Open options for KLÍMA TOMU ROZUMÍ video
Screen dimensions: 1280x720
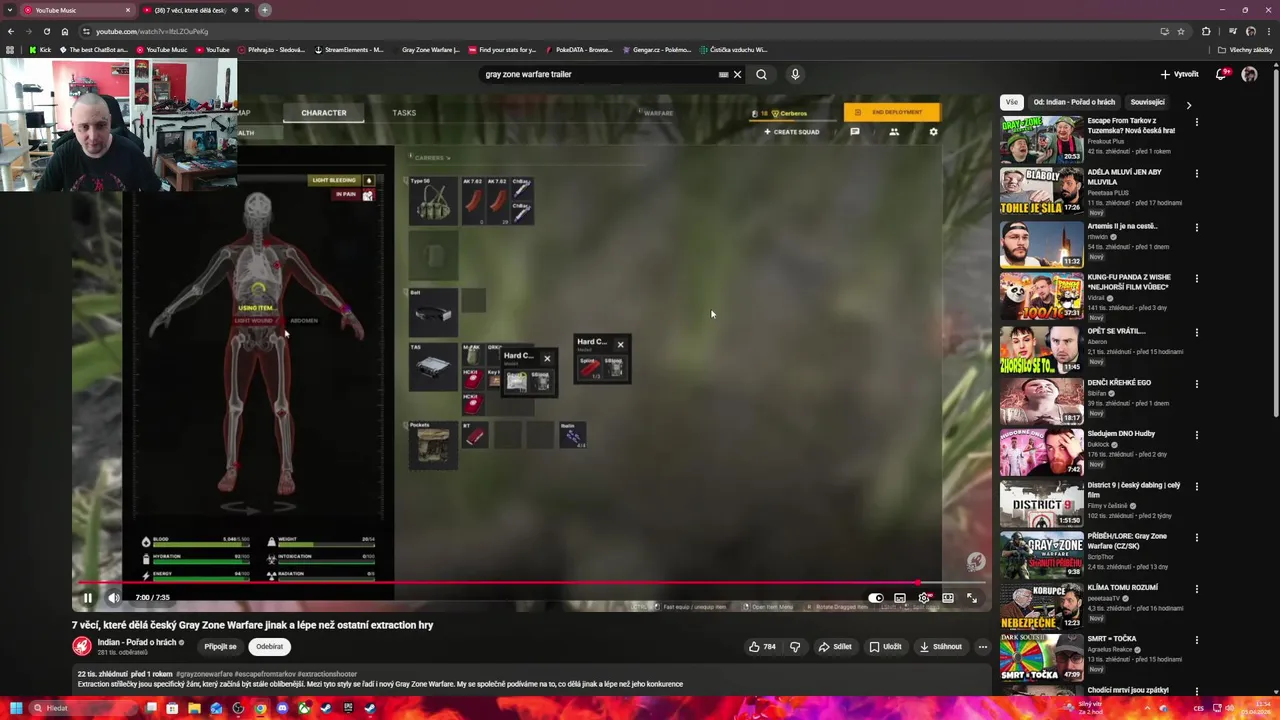pos(1196,589)
